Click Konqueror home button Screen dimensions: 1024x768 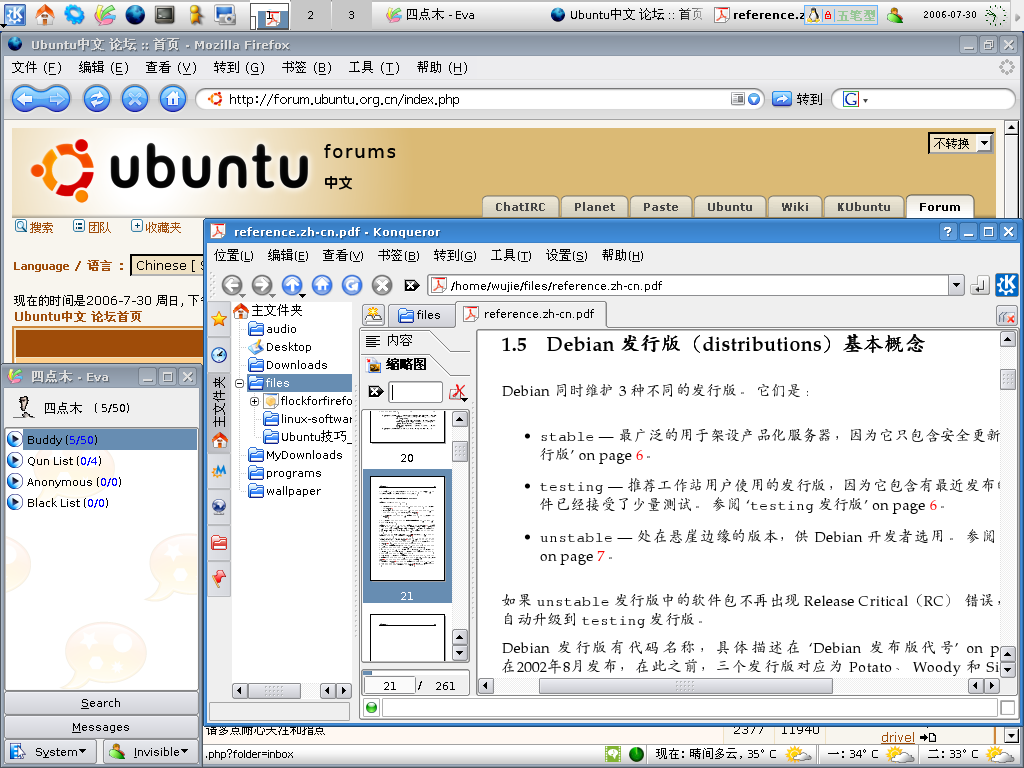(322, 285)
